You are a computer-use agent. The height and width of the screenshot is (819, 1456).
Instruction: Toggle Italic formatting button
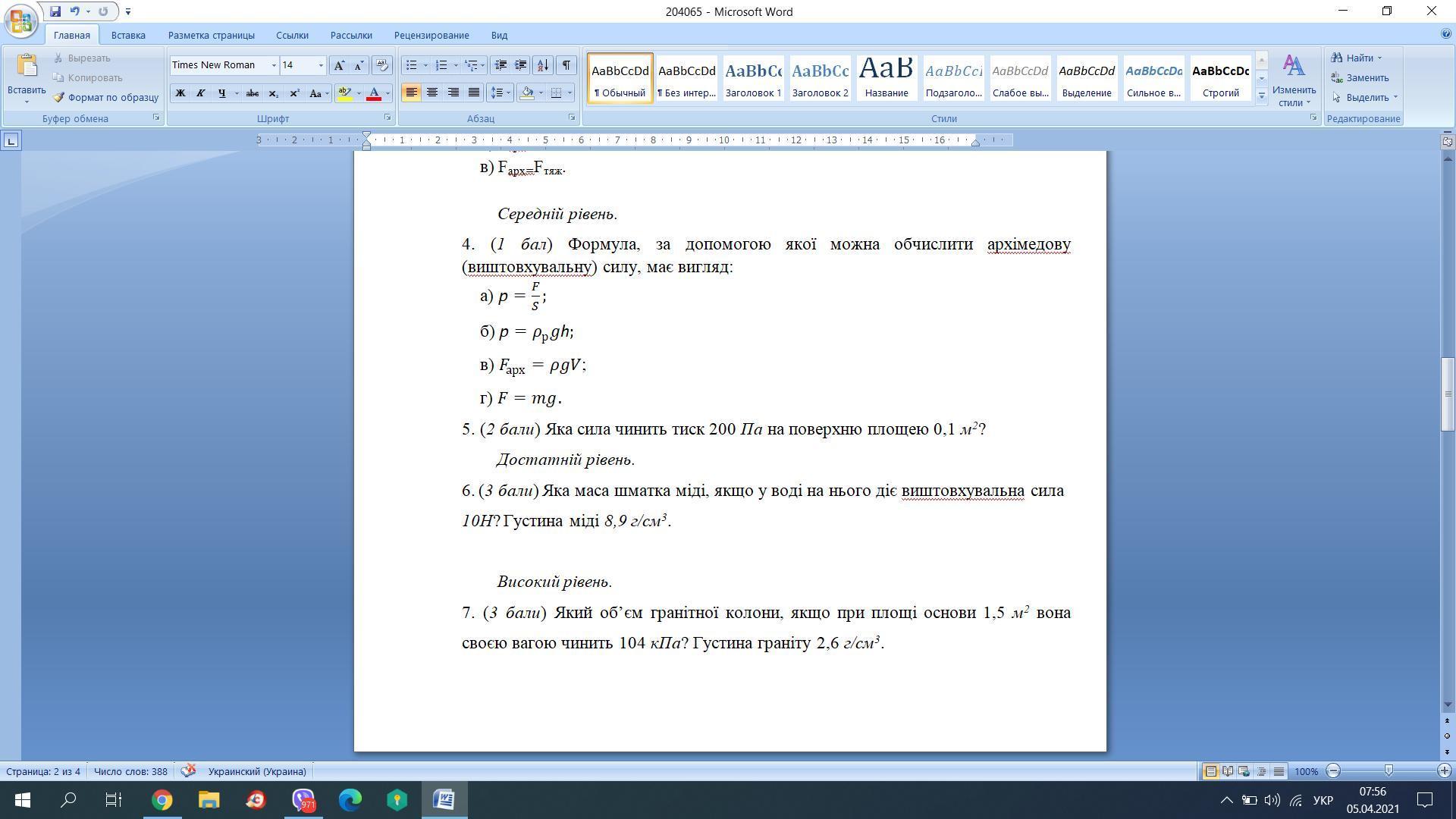(200, 93)
